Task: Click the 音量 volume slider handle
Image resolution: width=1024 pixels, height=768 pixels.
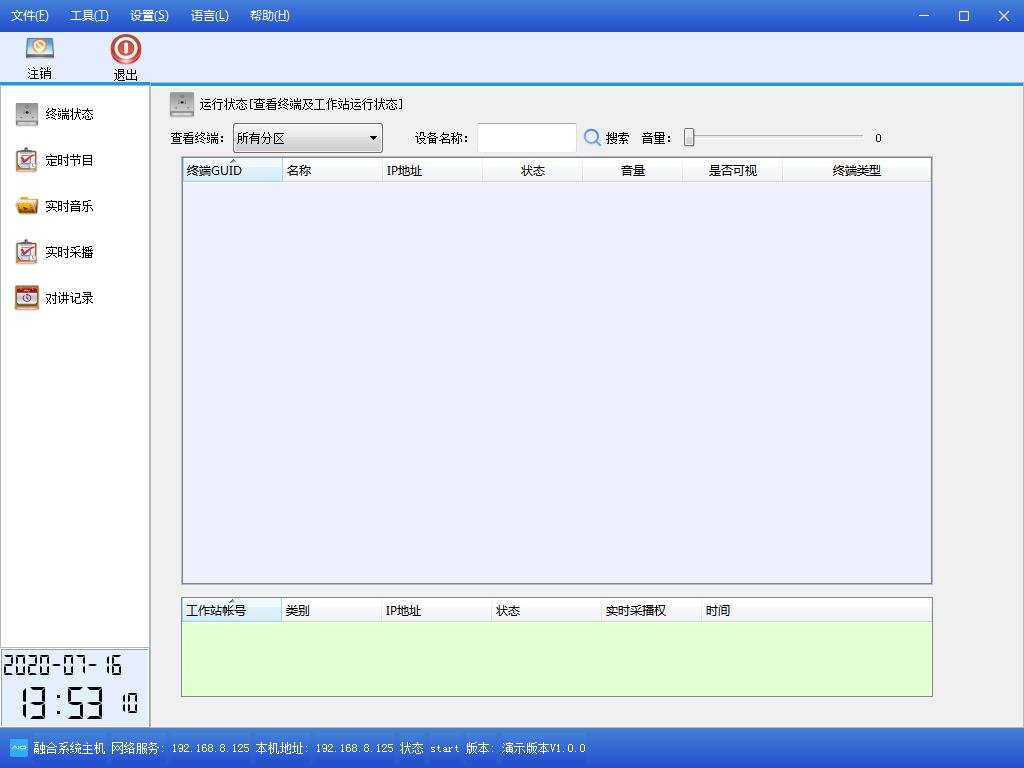Action: pyautogui.click(x=689, y=138)
